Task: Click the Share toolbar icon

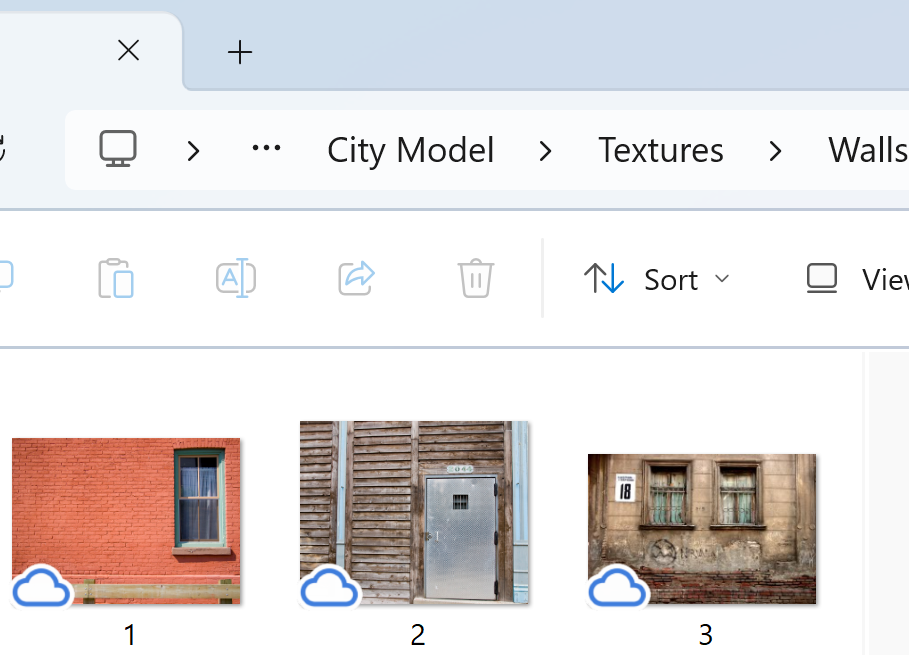Action: 356,278
